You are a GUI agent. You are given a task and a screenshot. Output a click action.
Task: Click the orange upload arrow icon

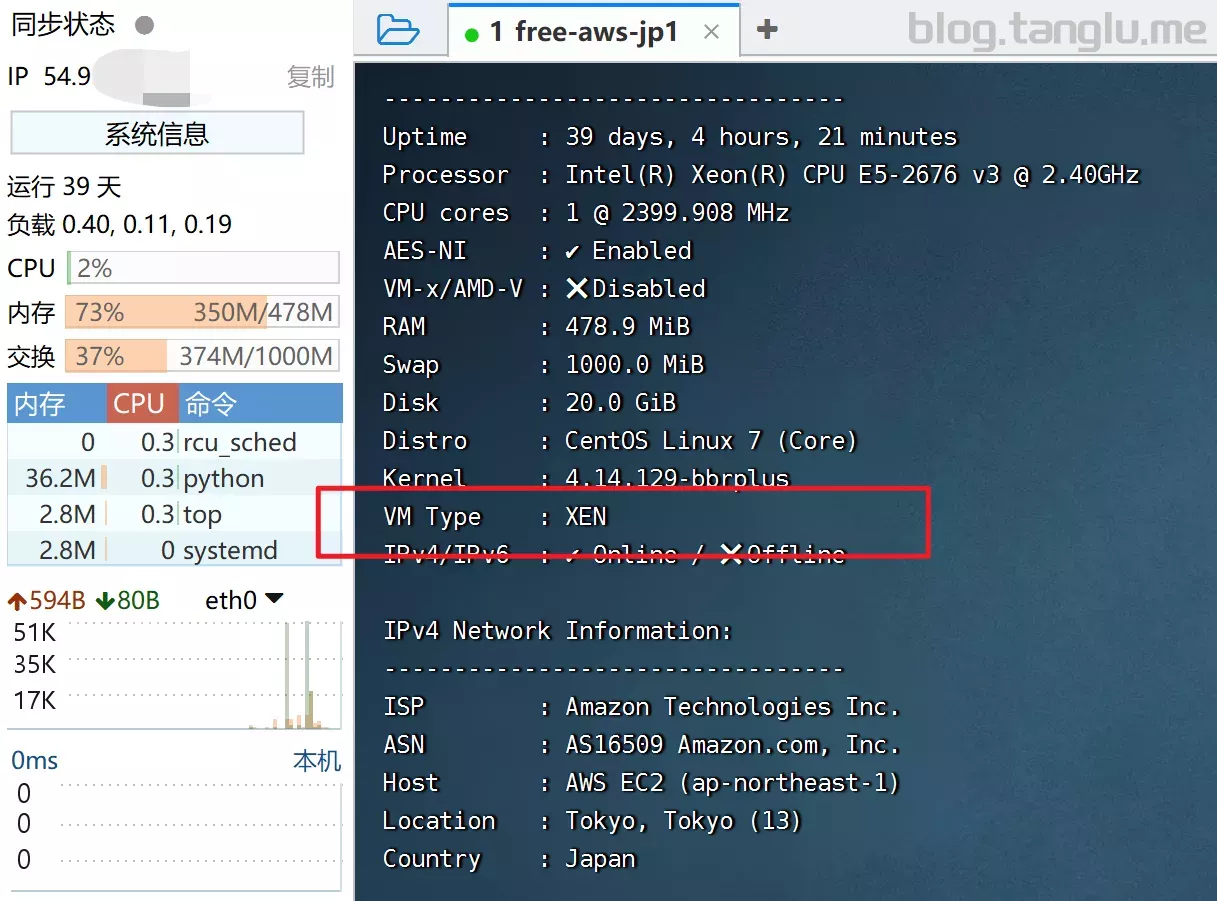tap(17, 601)
